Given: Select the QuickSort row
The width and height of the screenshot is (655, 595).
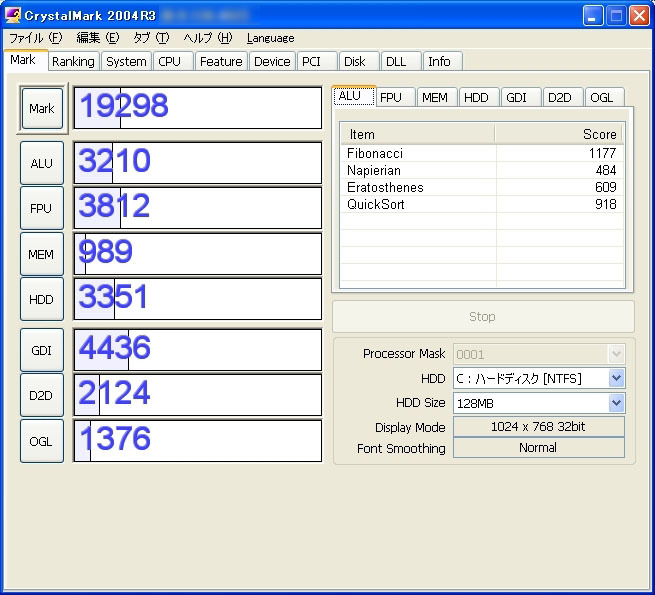Looking at the screenshot, I should pos(482,204).
